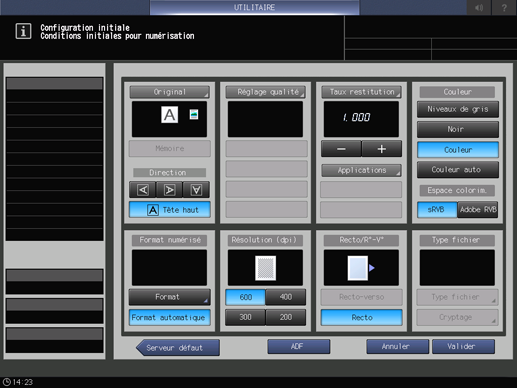Go back to Serveur défaut

pos(178,348)
